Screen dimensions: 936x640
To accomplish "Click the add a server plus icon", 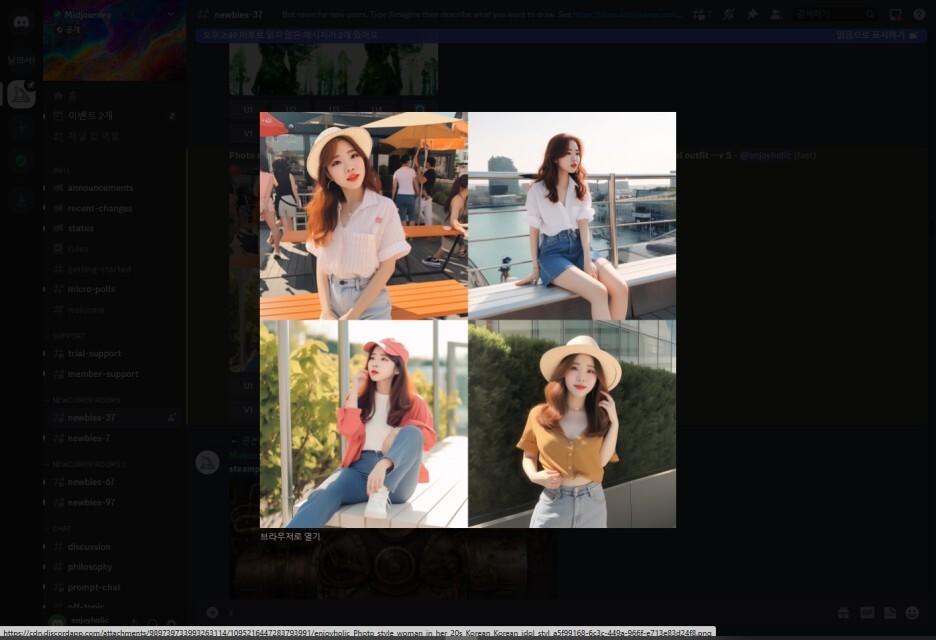I will point(21,127).
